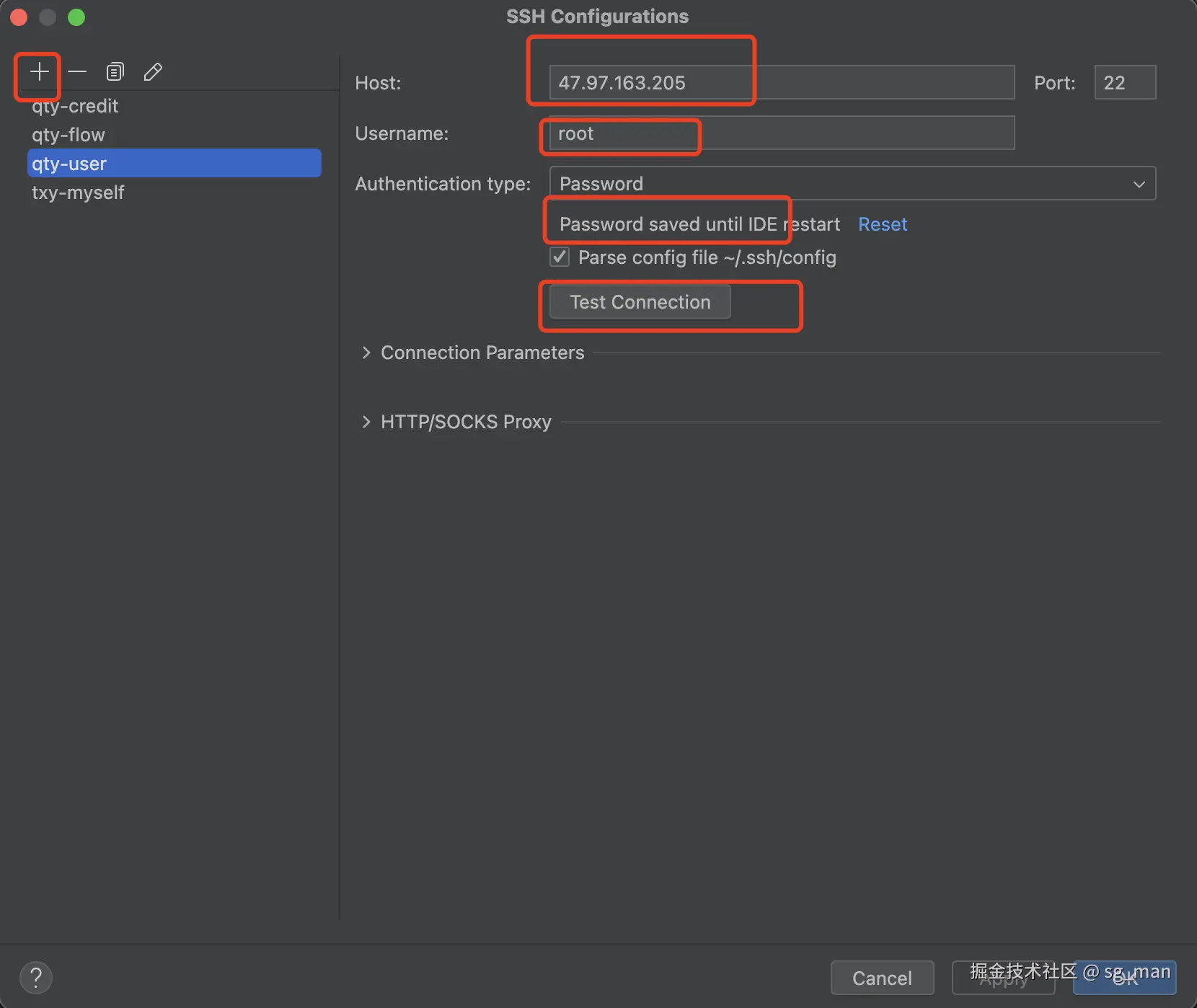
Task: Open the help question mark
Action: [36, 978]
